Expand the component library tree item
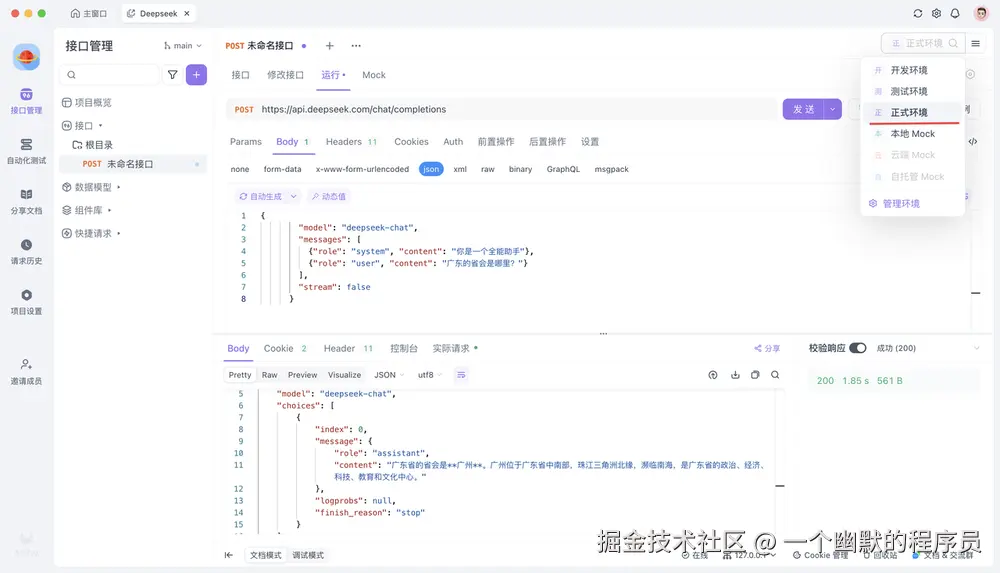Screen dimensions: 1000x573 87,210
